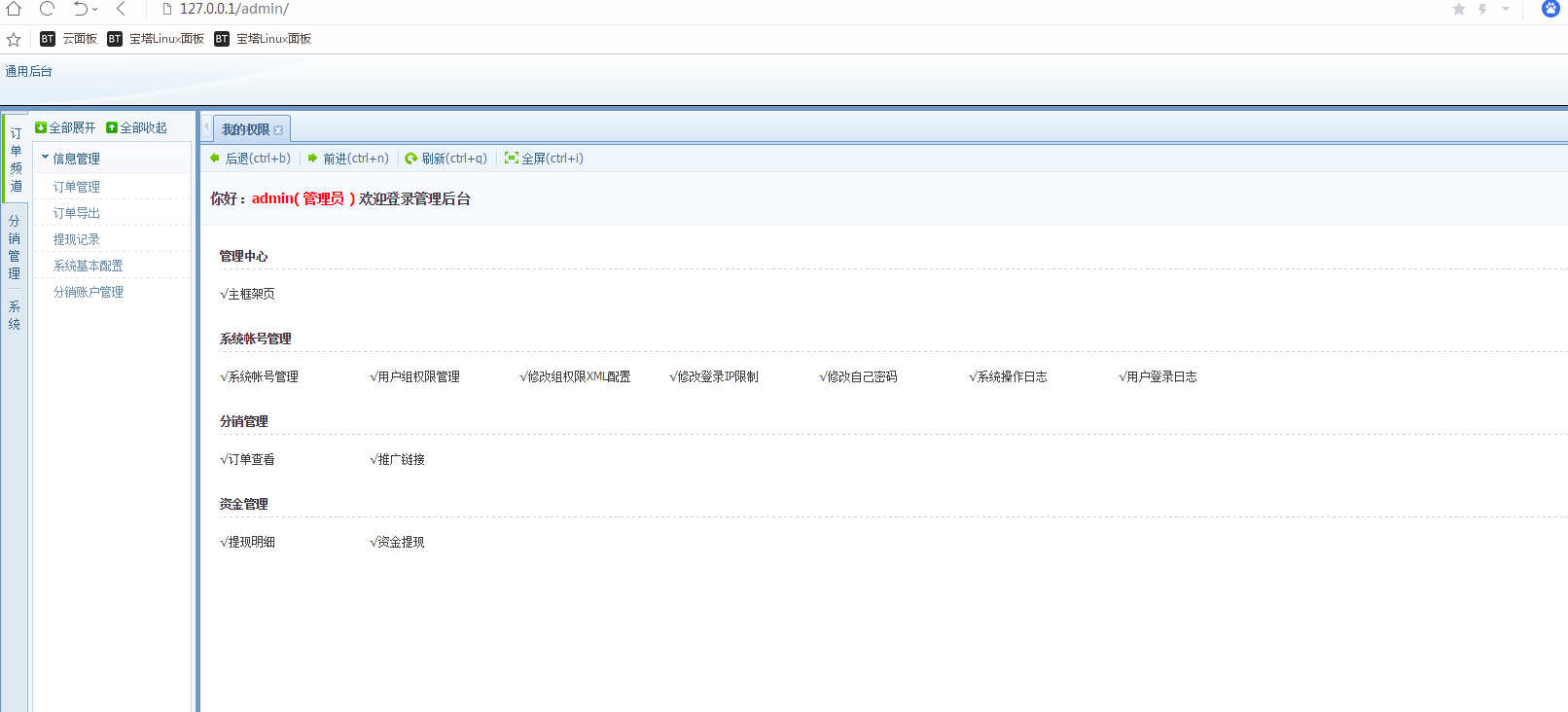Viewport: 1568px width, 712px height.
Task: Click the bookmark star icon in address bar
Action: point(1459,9)
